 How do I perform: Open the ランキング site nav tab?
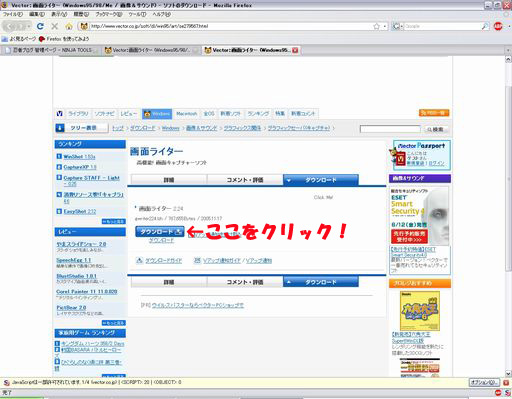point(258,114)
